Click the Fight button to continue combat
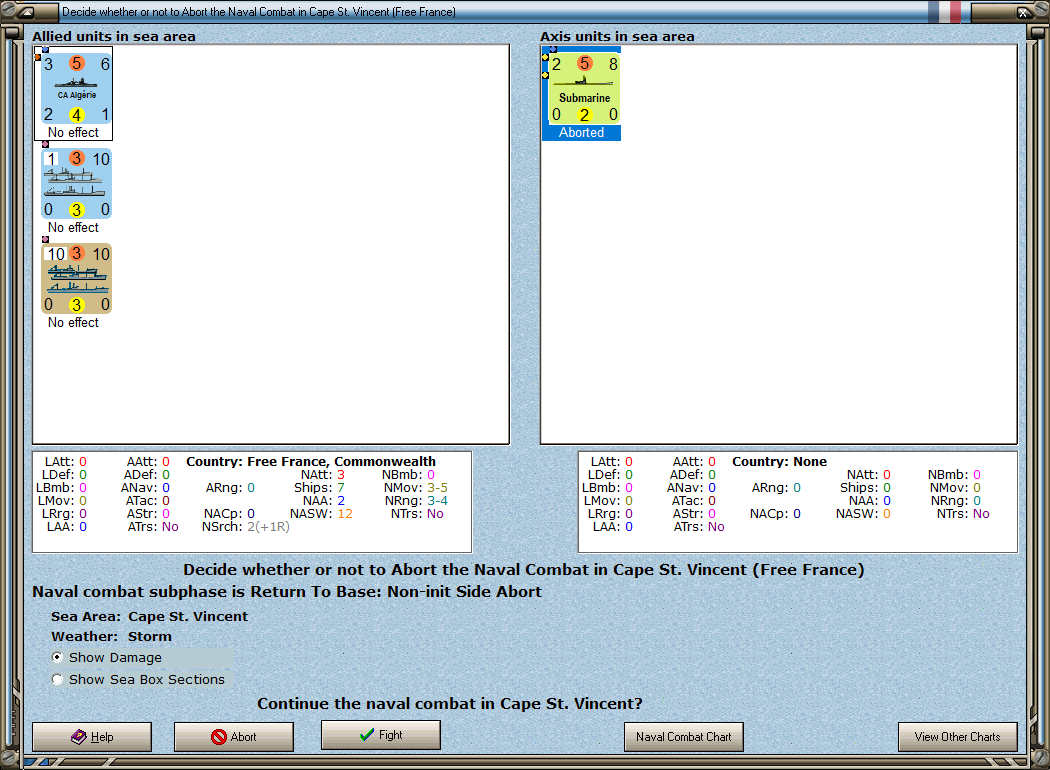This screenshot has width=1050, height=770. (x=380, y=735)
